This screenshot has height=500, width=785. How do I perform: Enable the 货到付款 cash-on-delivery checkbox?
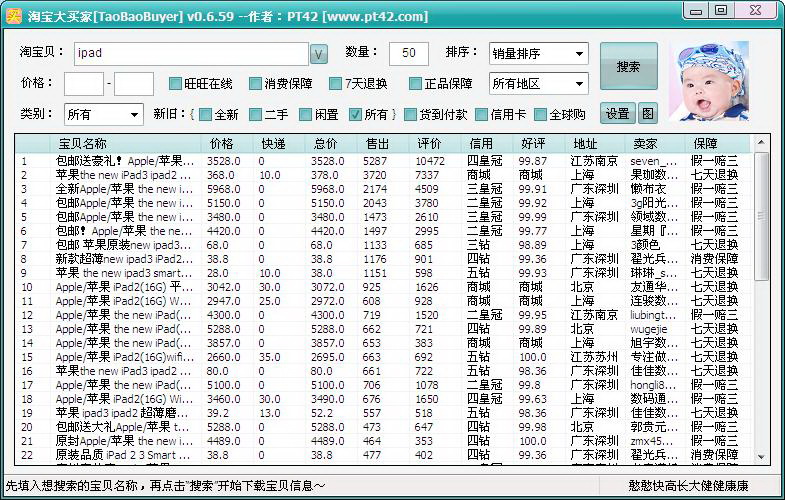pyautogui.click(x=411, y=115)
